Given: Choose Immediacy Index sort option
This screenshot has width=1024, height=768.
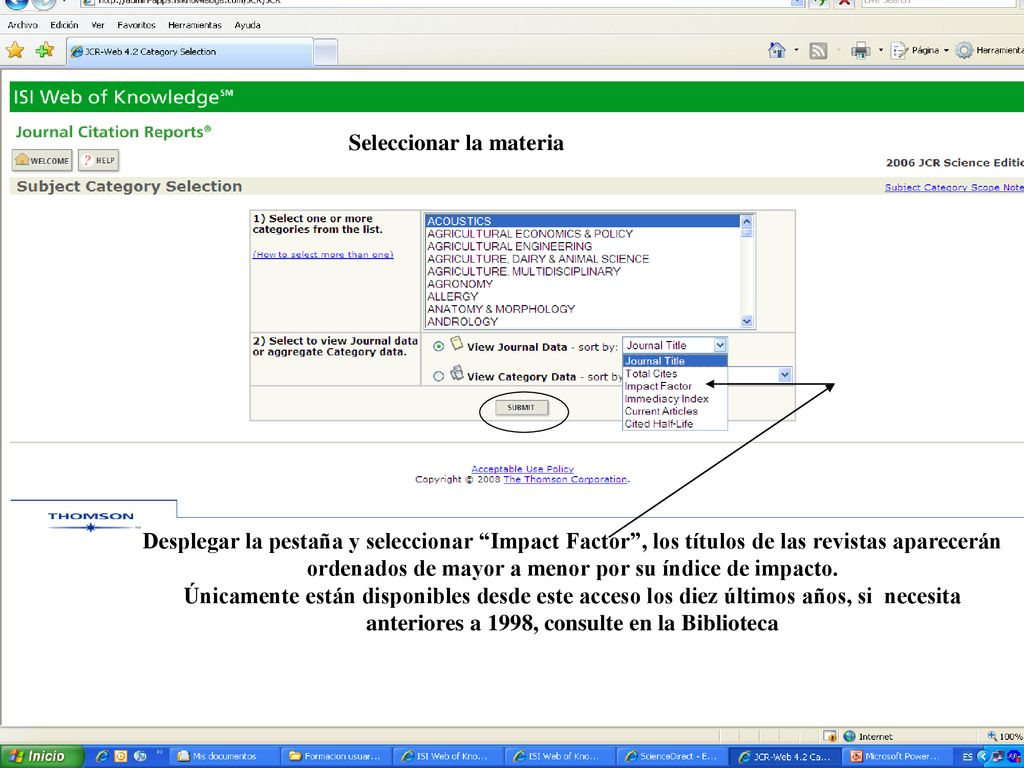Looking at the screenshot, I should tap(675, 398).
